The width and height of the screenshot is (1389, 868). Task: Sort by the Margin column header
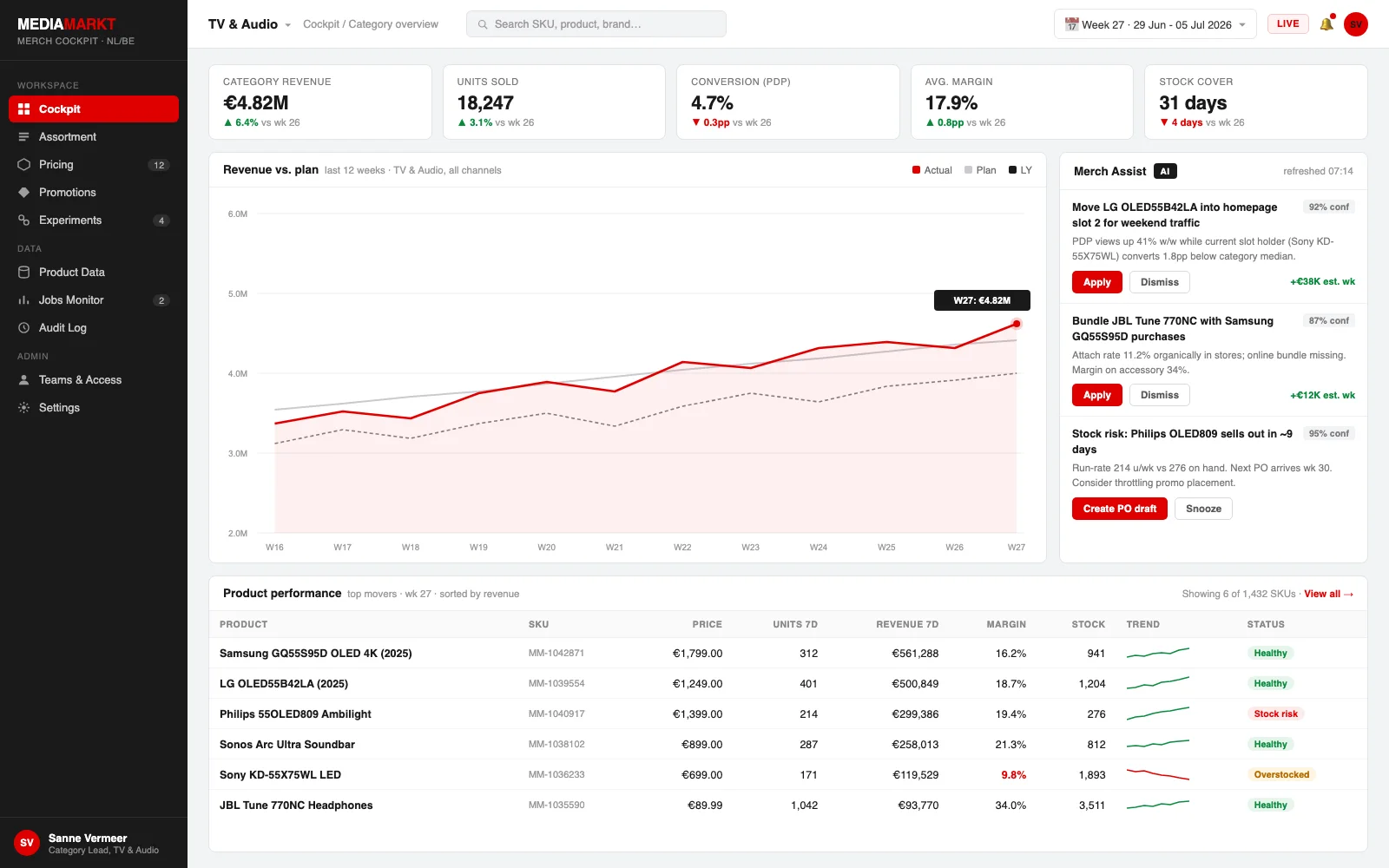(1006, 624)
